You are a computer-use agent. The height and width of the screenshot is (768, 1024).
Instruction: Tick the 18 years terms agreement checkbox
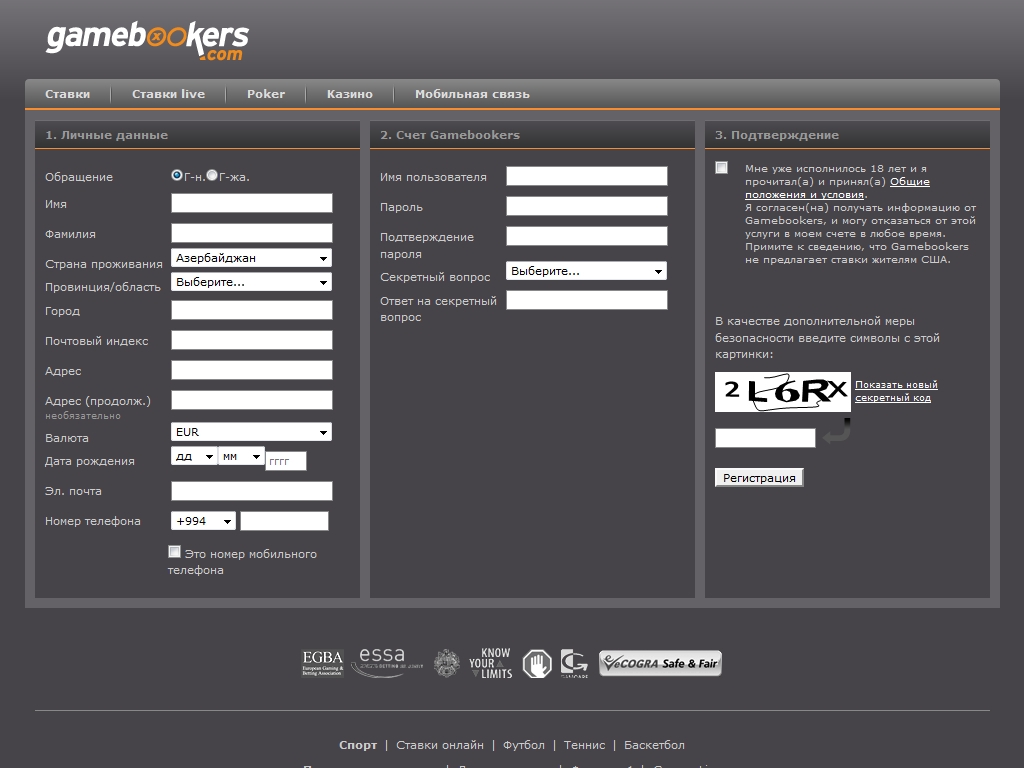coord(722,168)
